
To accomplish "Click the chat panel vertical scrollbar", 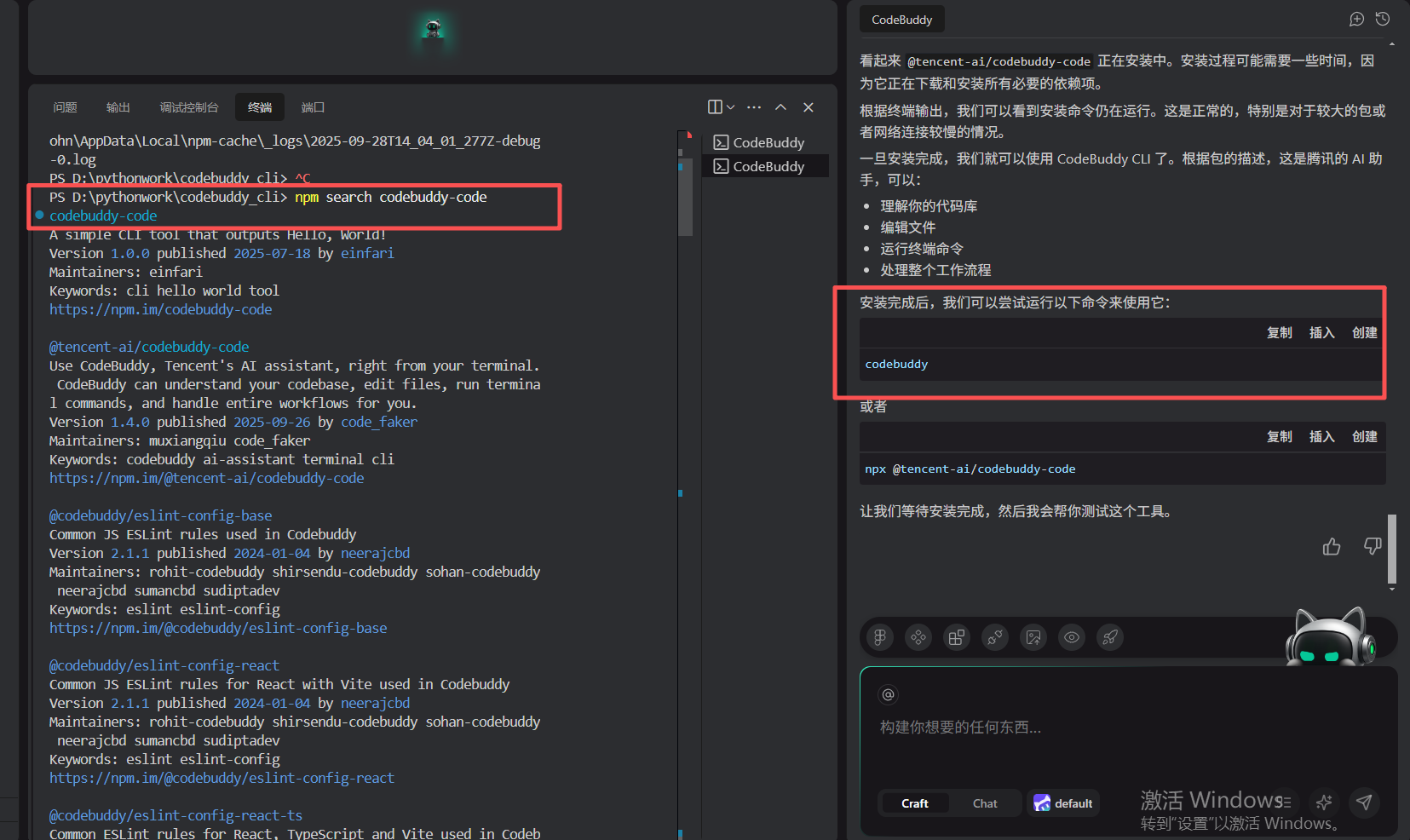I will coord(1392,548).
